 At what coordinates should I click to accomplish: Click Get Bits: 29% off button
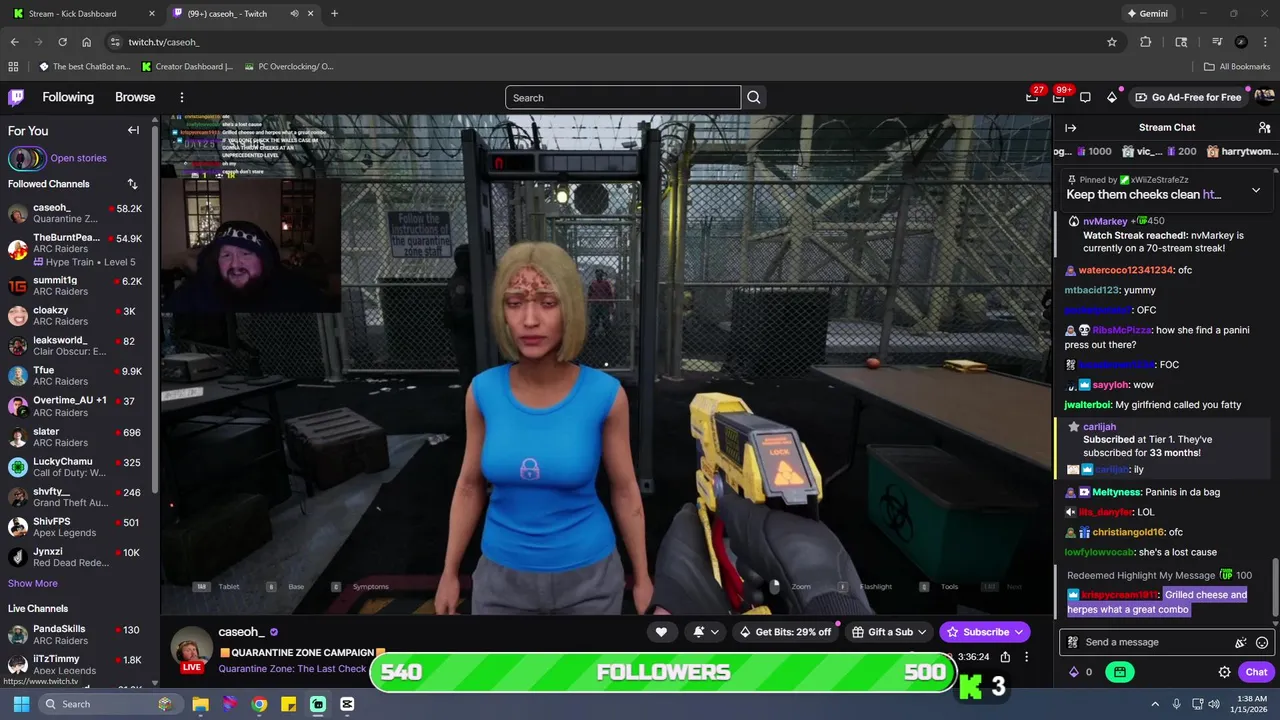785,632
